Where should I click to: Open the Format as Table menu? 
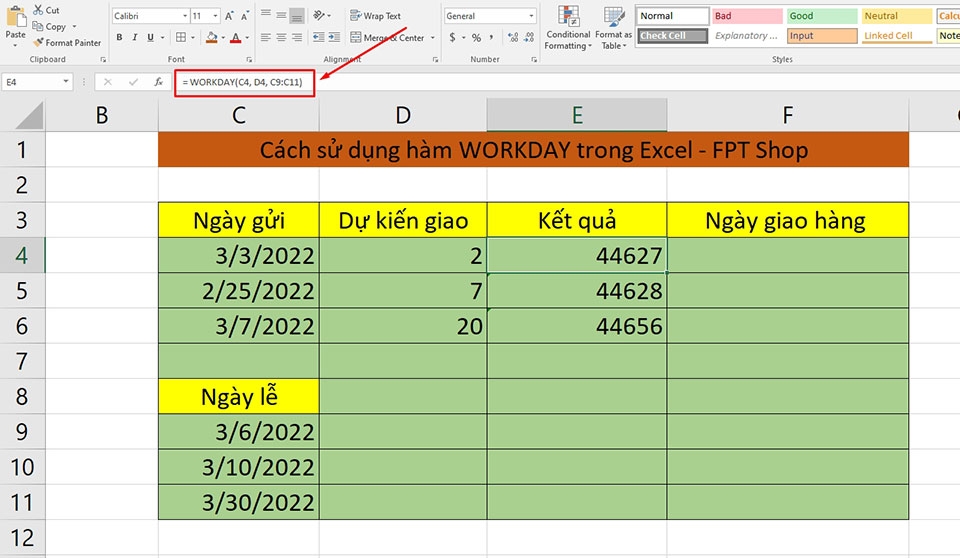pos(613,28)
